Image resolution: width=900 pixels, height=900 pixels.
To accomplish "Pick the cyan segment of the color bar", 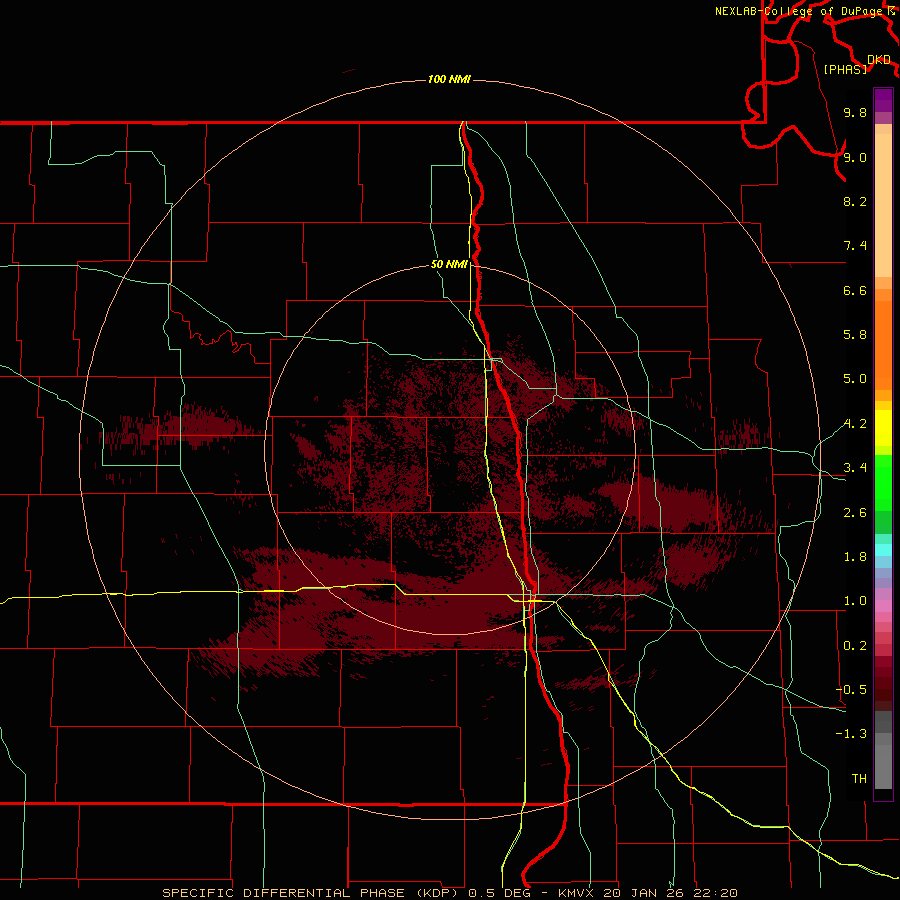I will [x=883, y=550].
